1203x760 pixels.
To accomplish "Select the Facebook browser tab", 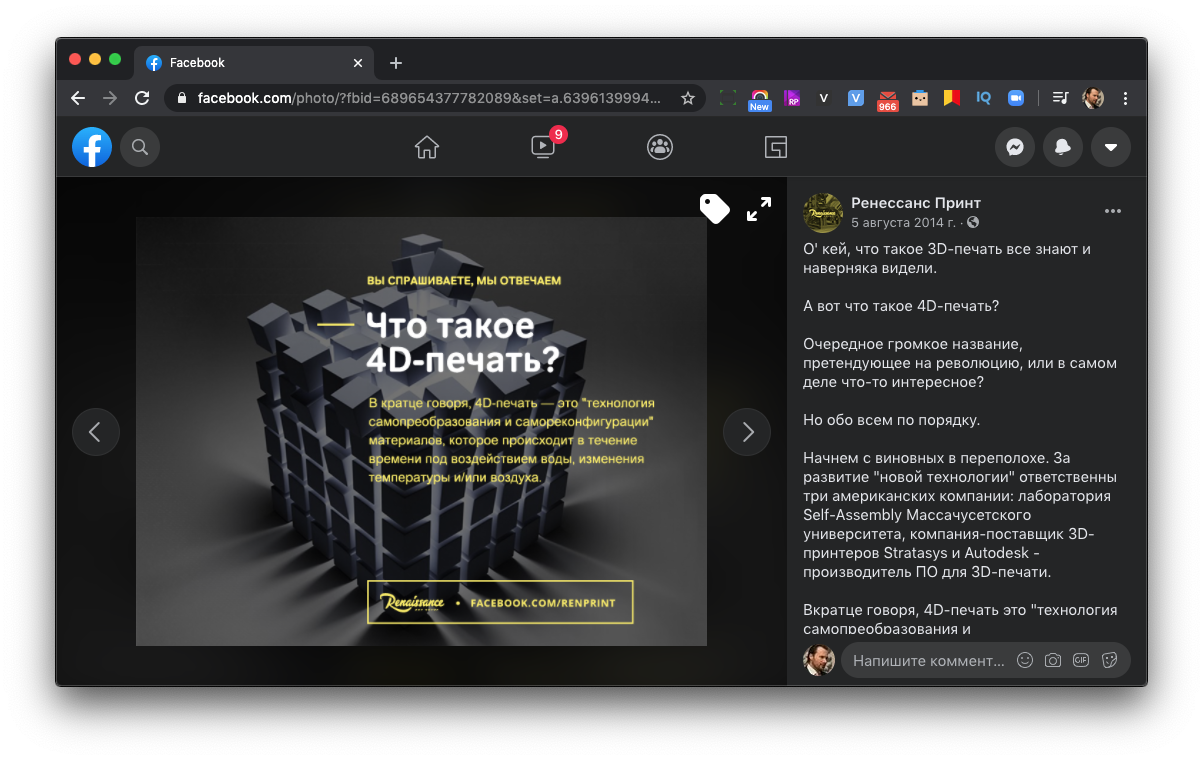I will click(255, 63).
